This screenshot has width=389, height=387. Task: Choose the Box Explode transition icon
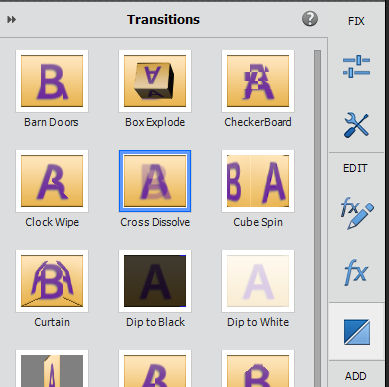tap(155, 81)
